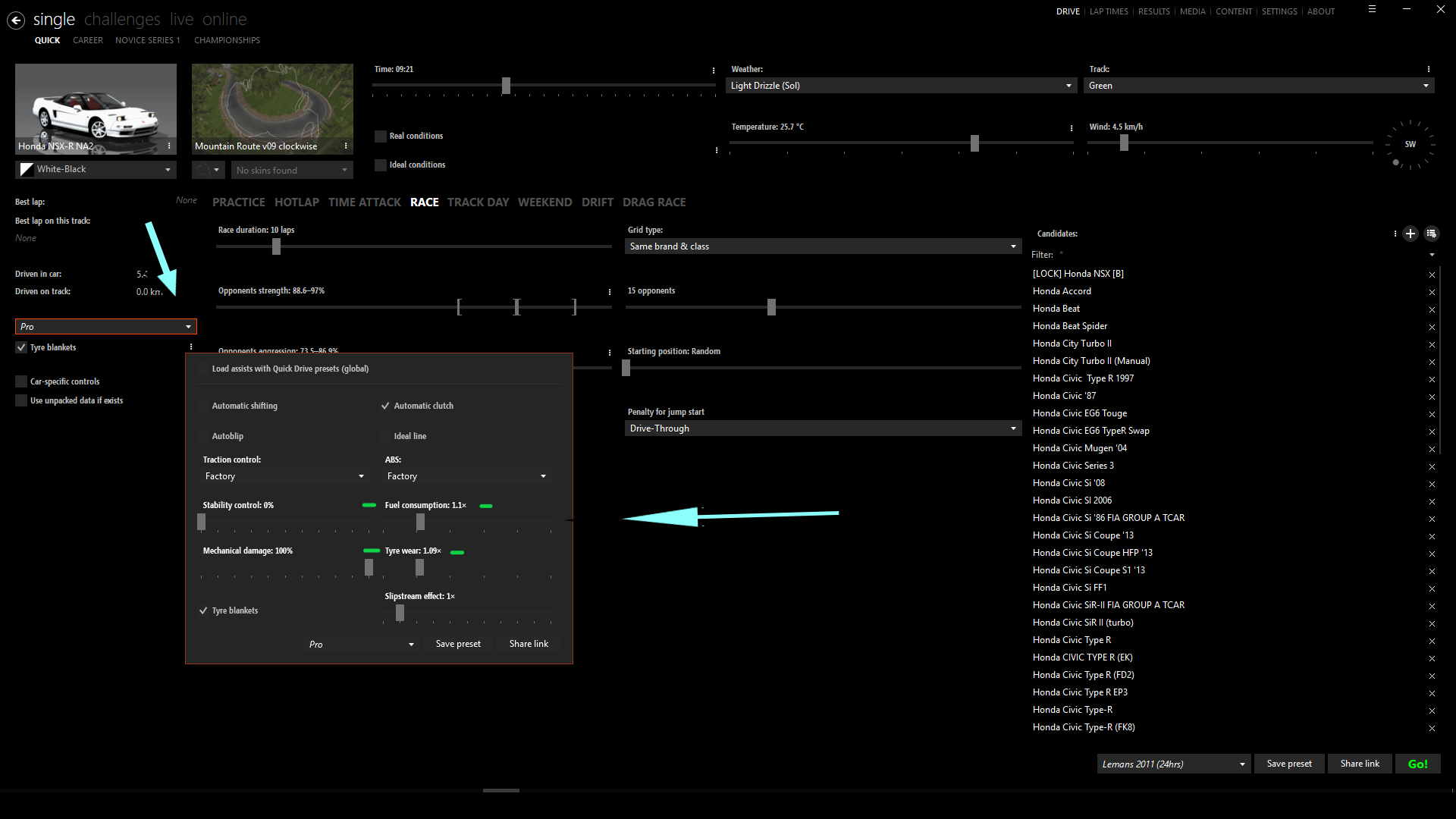Open the Grid type dropdown
Image resolution: width=1456 pixels, height=819 pixels.
pyautogui.click(x=822, y=246)
